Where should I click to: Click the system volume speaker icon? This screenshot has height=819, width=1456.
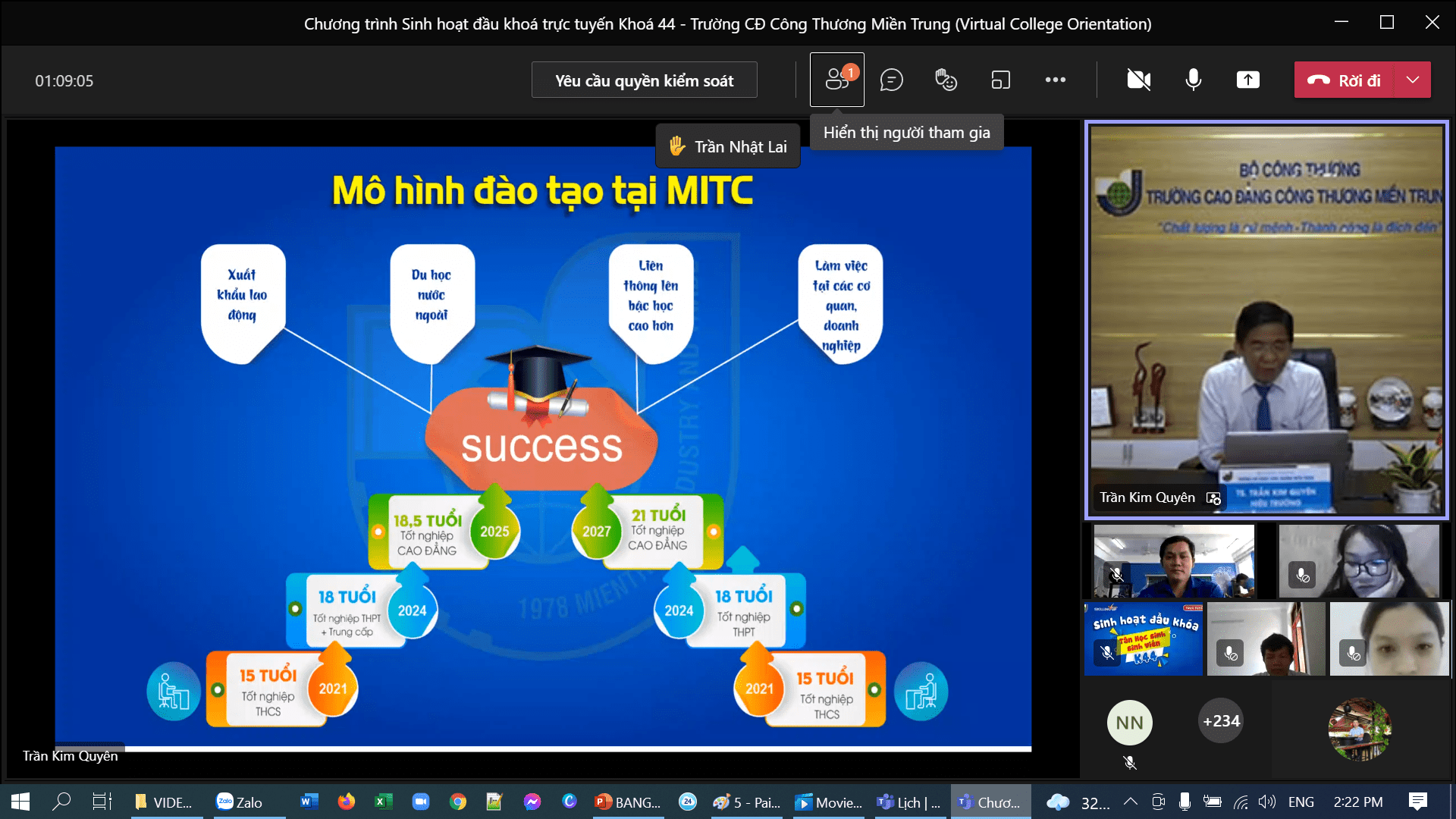1266,802
